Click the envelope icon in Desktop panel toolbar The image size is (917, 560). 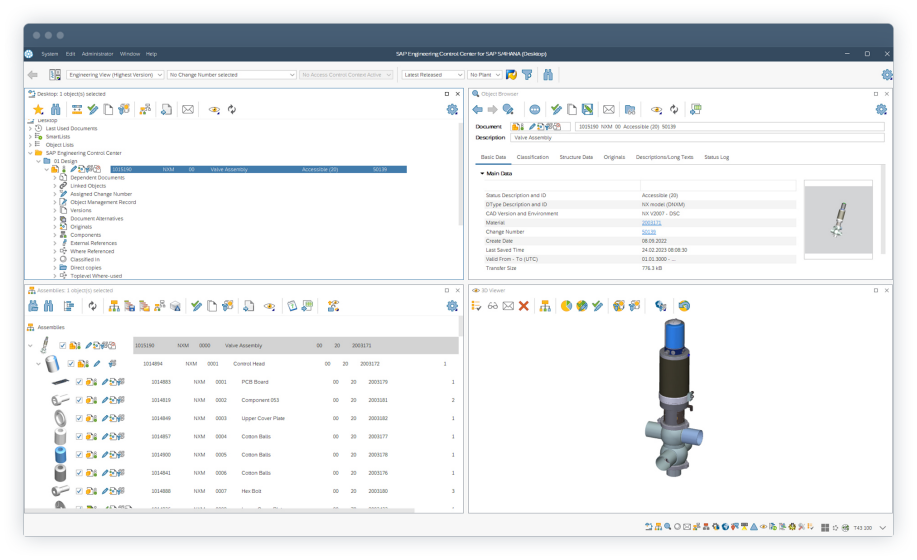click(188, 109)
